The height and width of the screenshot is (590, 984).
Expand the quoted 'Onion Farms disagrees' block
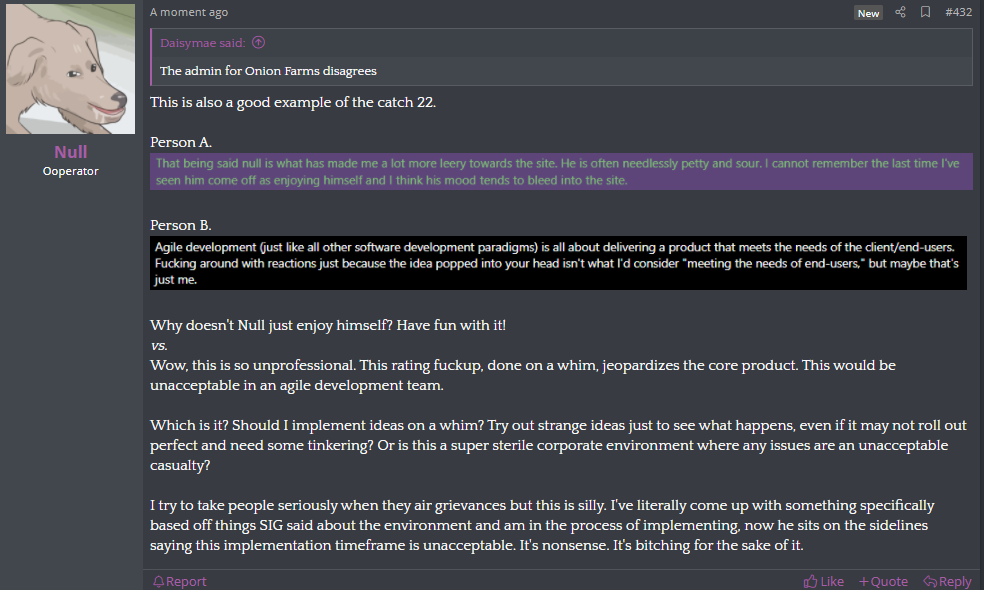point(562,71)
